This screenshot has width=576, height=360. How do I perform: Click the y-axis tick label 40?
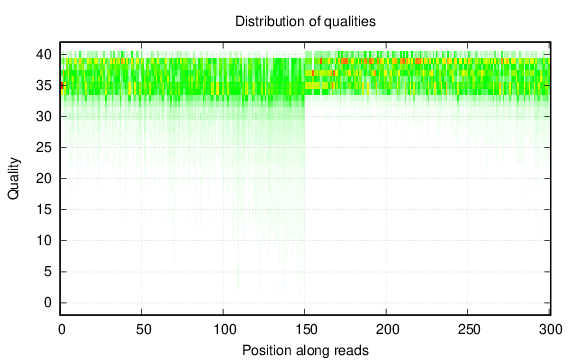coord(44,55)
